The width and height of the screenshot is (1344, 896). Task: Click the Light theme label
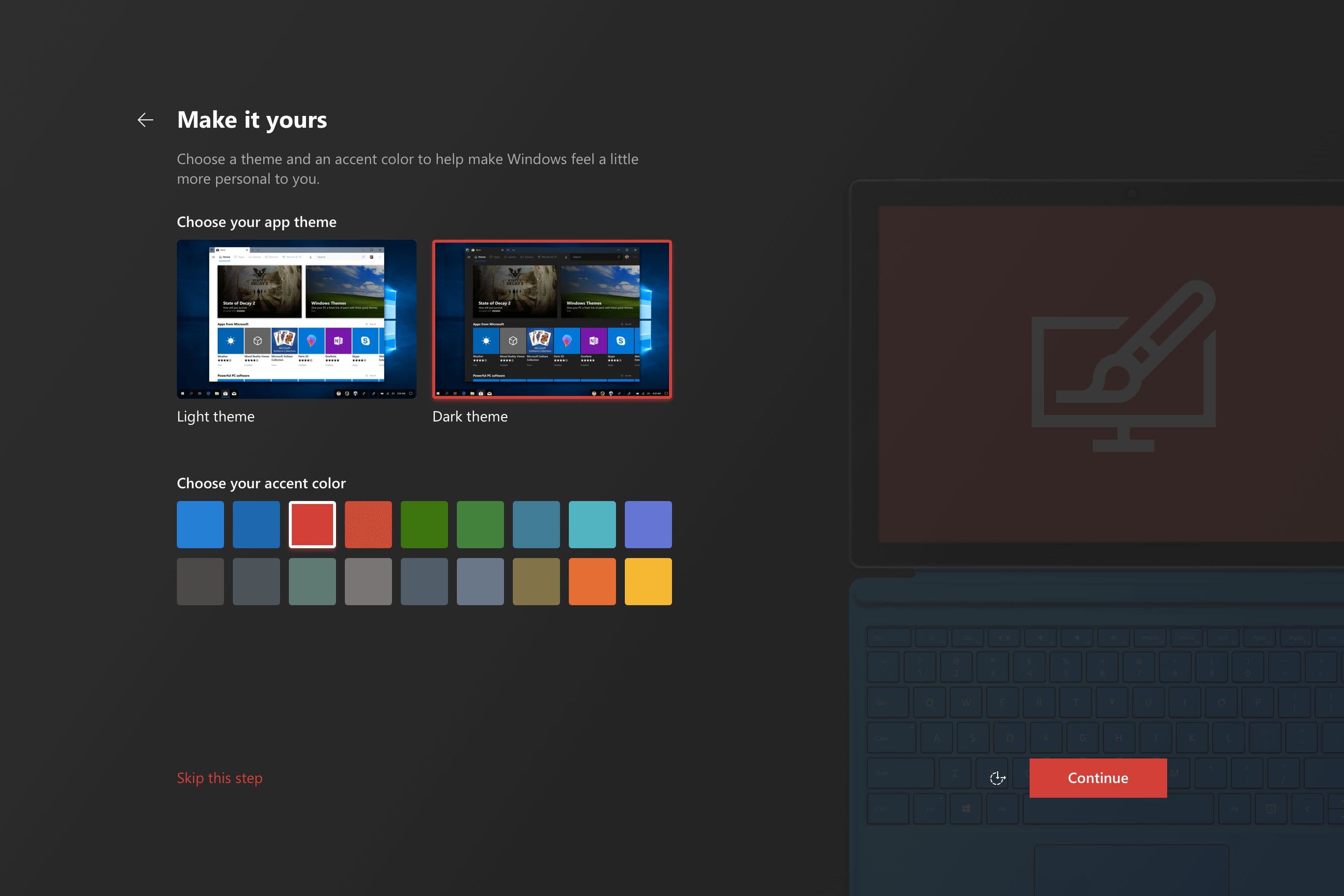(x=216, y=417)
